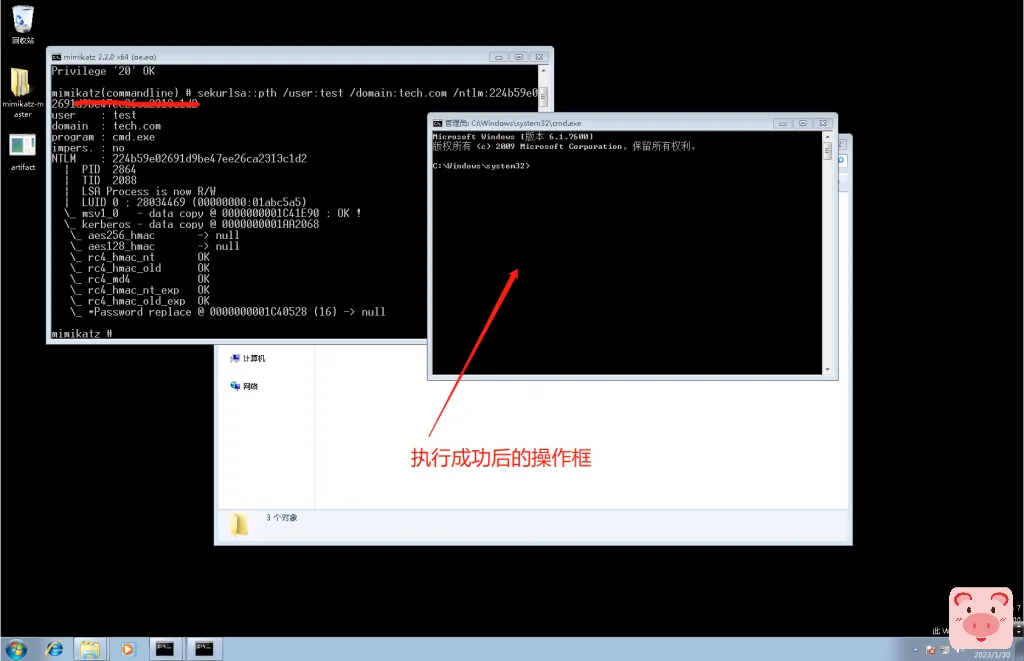Viewport: 1024px width, 661px height.
Task: Click scroll-up arrow in the cmd.exe window
Action: coord(827,137)
